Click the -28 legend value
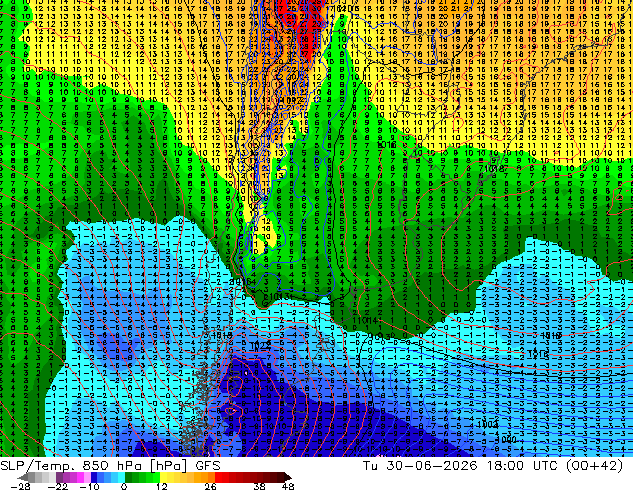 point(20,486)
